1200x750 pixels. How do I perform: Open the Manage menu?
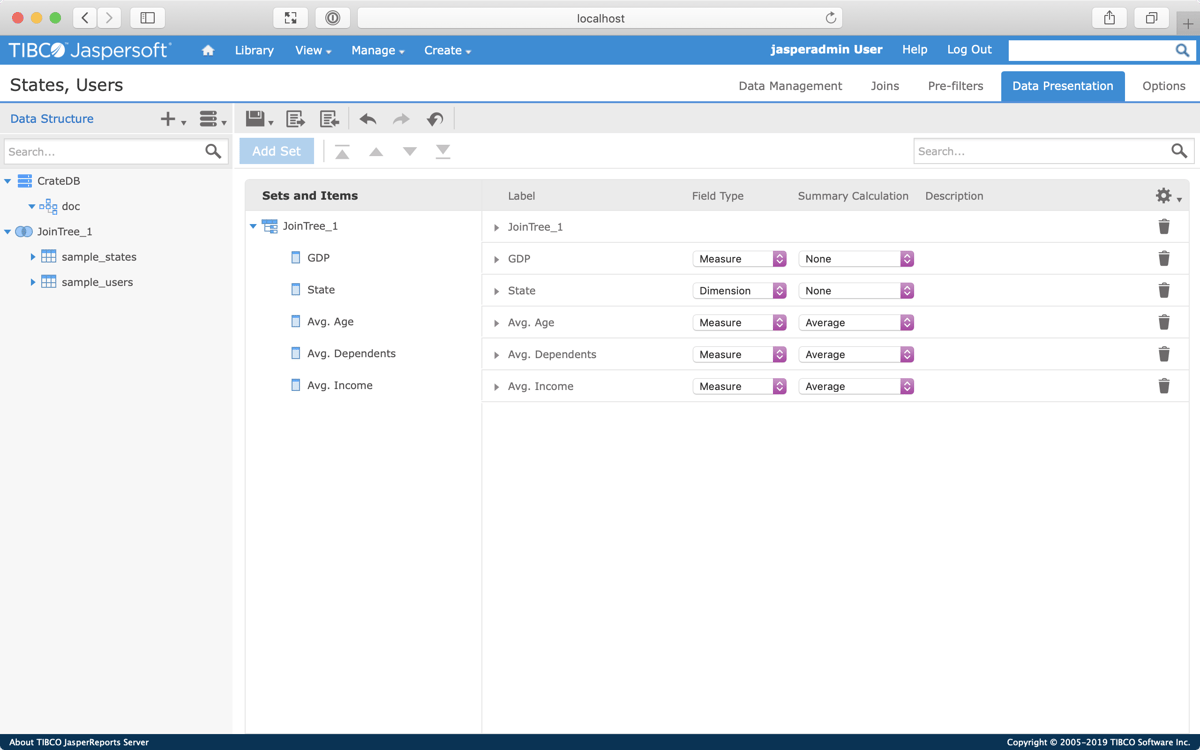(x=377, y=50)
